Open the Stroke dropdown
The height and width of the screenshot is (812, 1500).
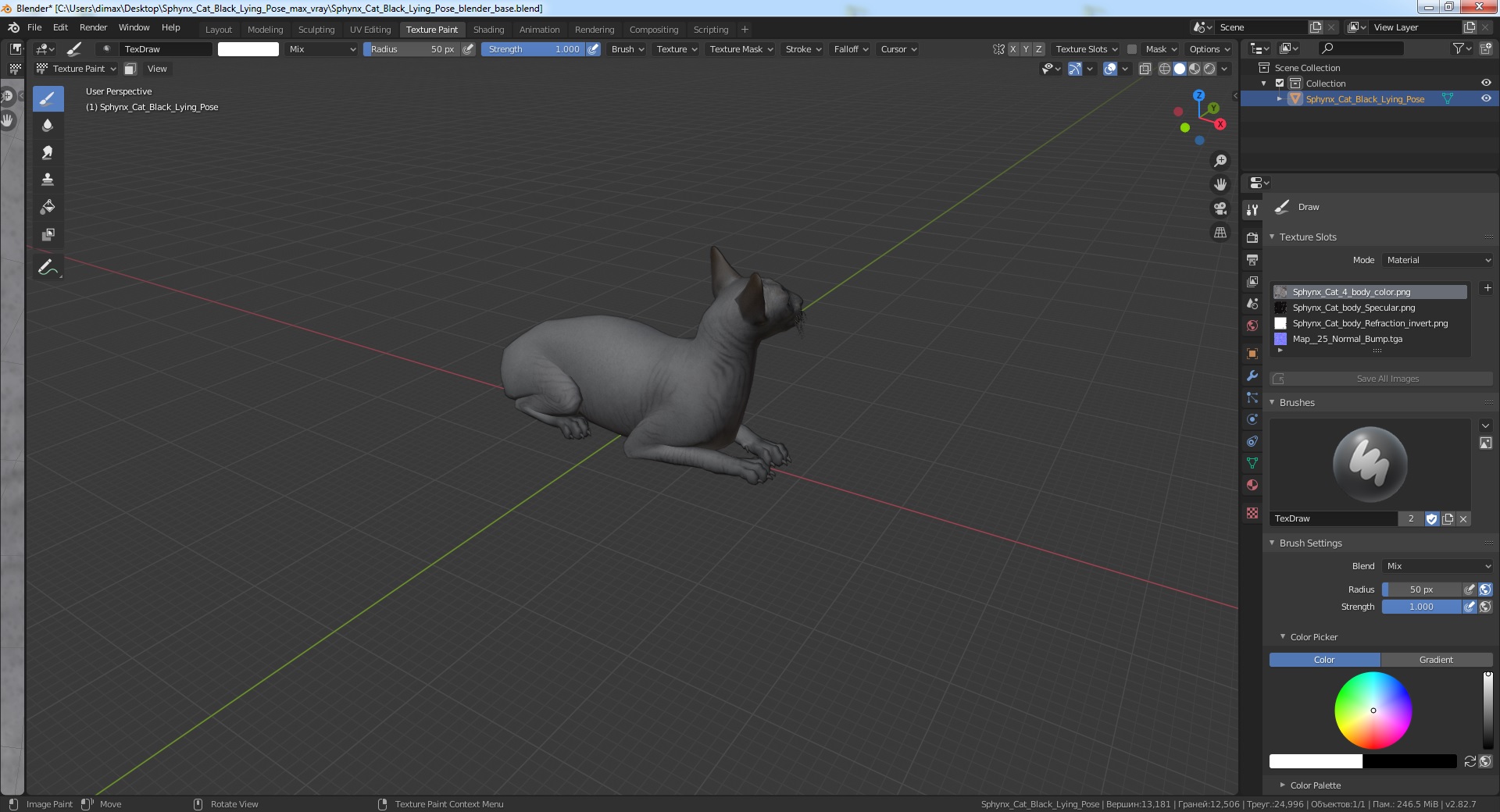coord(803,49)
